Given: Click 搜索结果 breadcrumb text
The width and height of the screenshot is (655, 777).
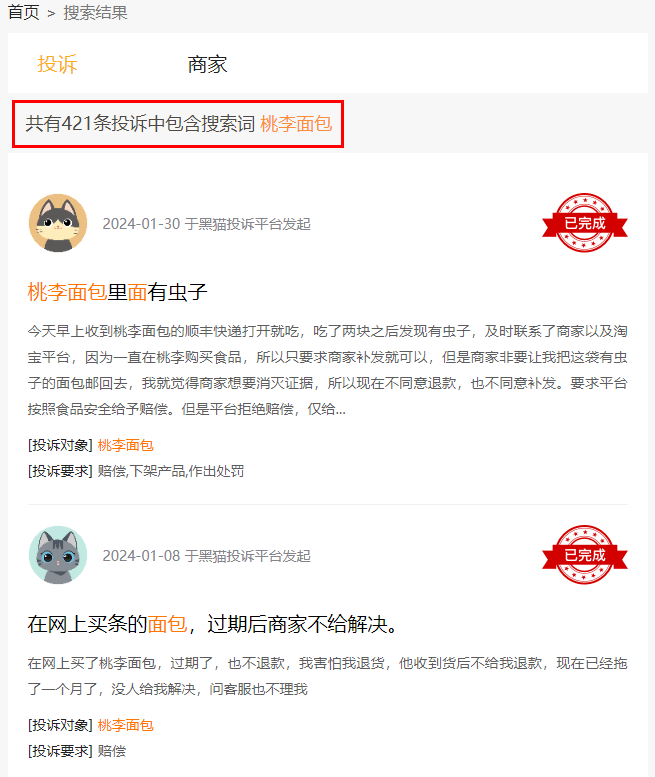Looking at the screenshot, I should point(95,12).
